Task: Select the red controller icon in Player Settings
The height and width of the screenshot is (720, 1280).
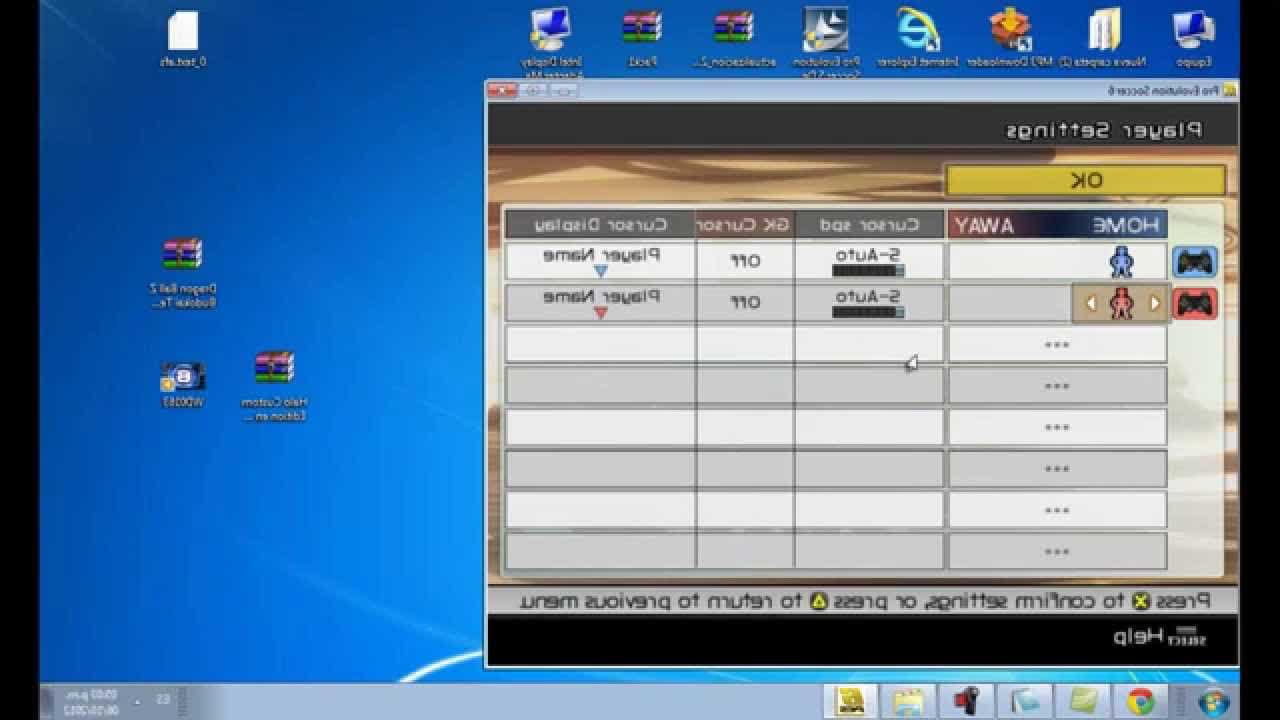Action: [1195, 304]
